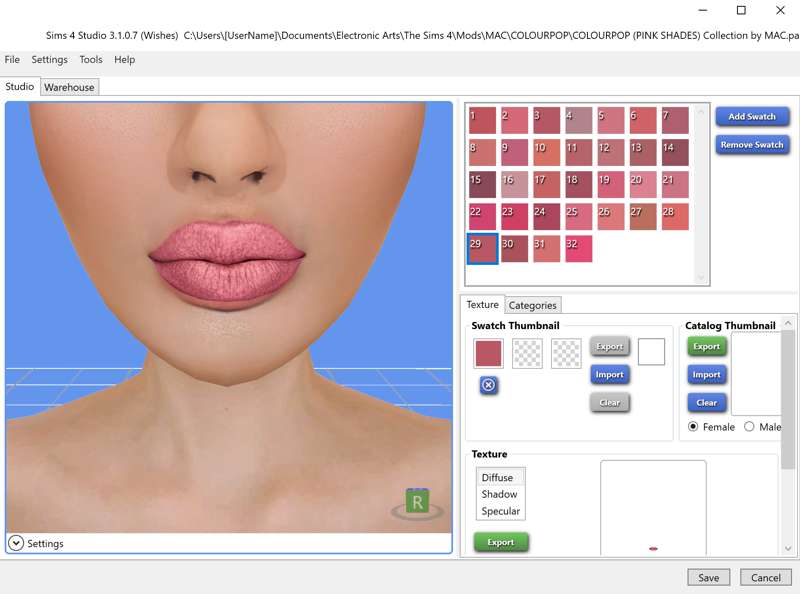The width and height of the screenshot is (800, 594).
Task: Click the Add Swatch button
Action: tap(752, 116)
